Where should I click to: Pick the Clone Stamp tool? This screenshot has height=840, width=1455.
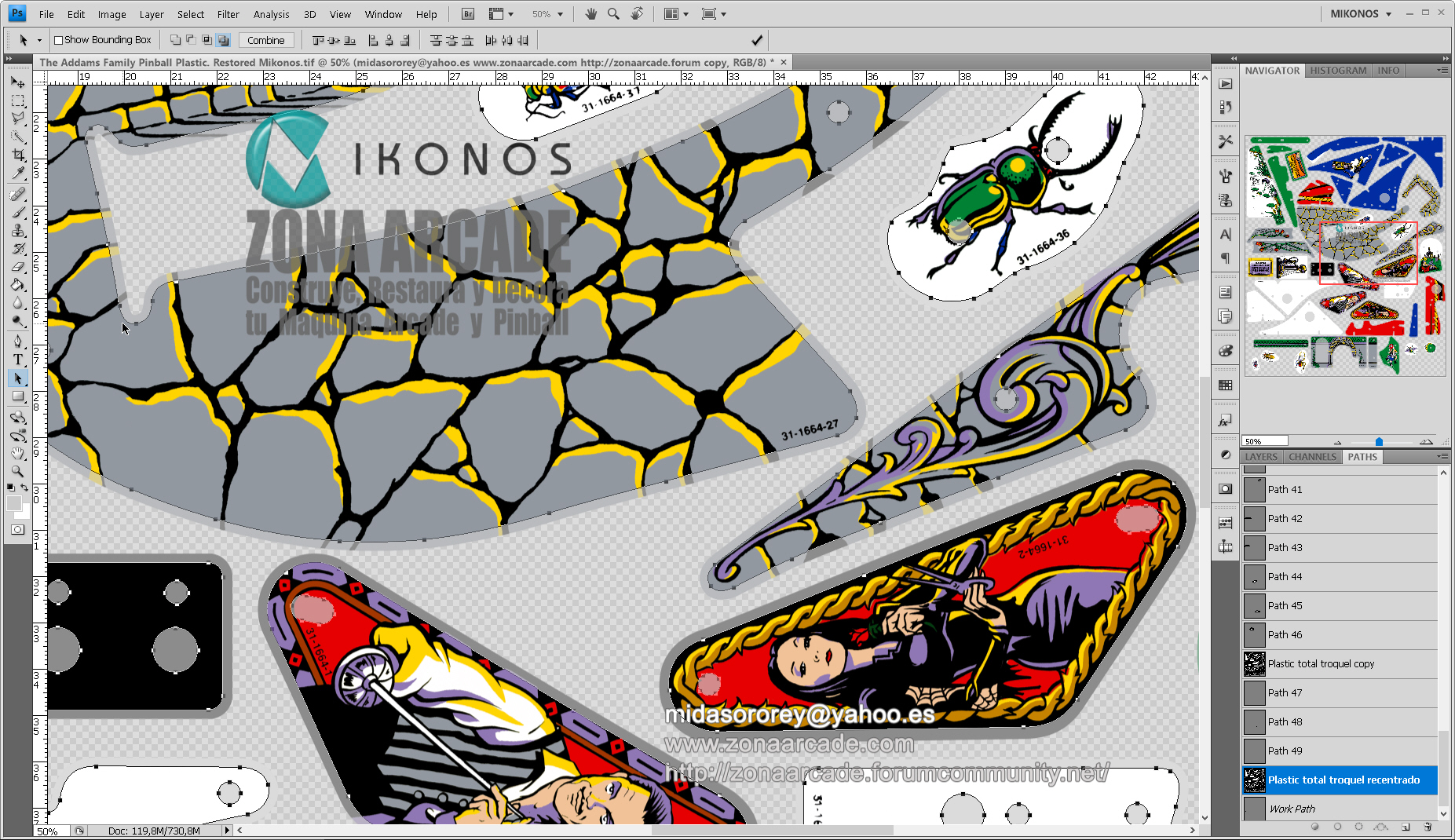pos(18,230)
